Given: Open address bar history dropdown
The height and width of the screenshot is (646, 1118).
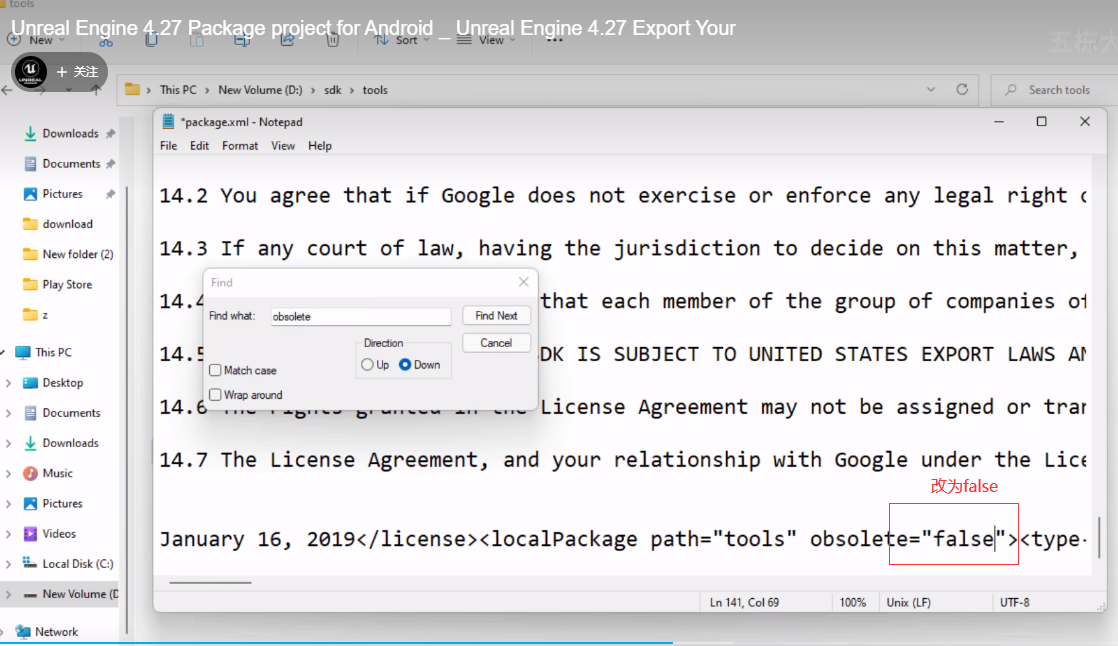Looking at the screenshot, I should point(930,90).
